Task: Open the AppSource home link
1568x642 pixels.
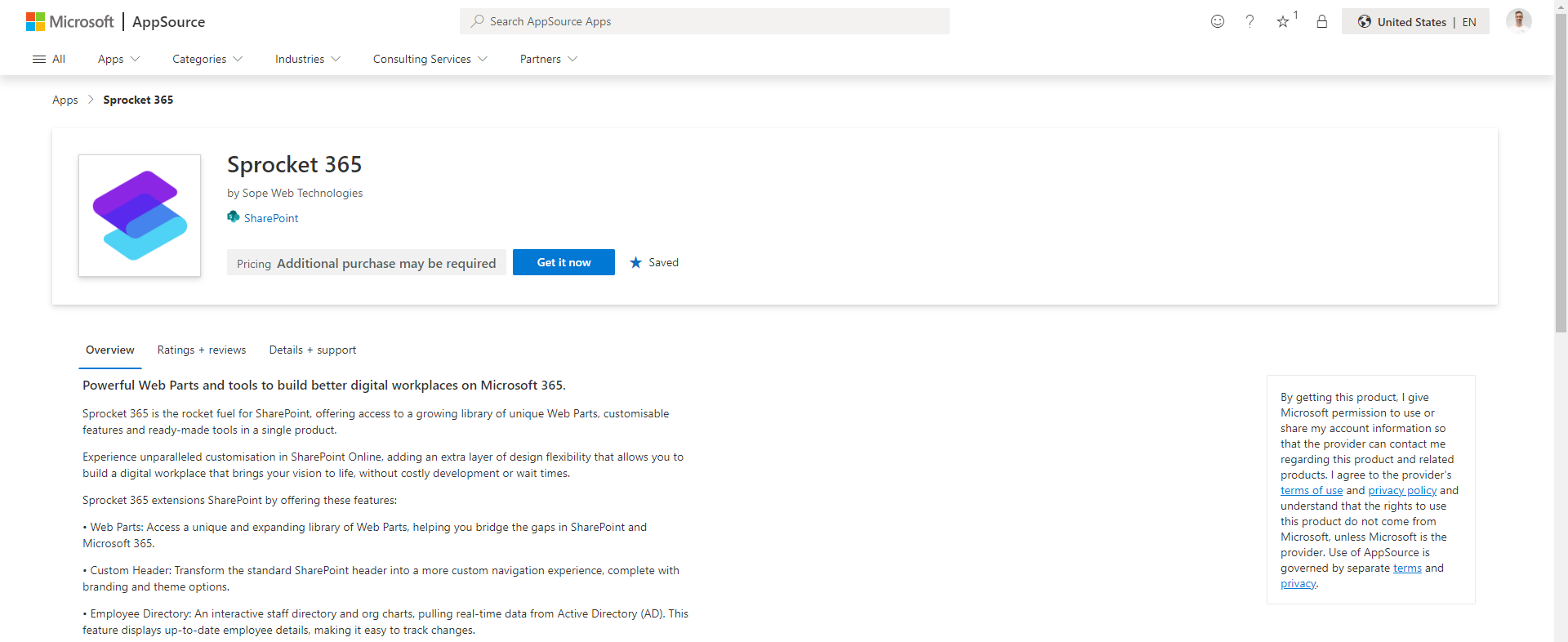Action: (x=168, y=22)
